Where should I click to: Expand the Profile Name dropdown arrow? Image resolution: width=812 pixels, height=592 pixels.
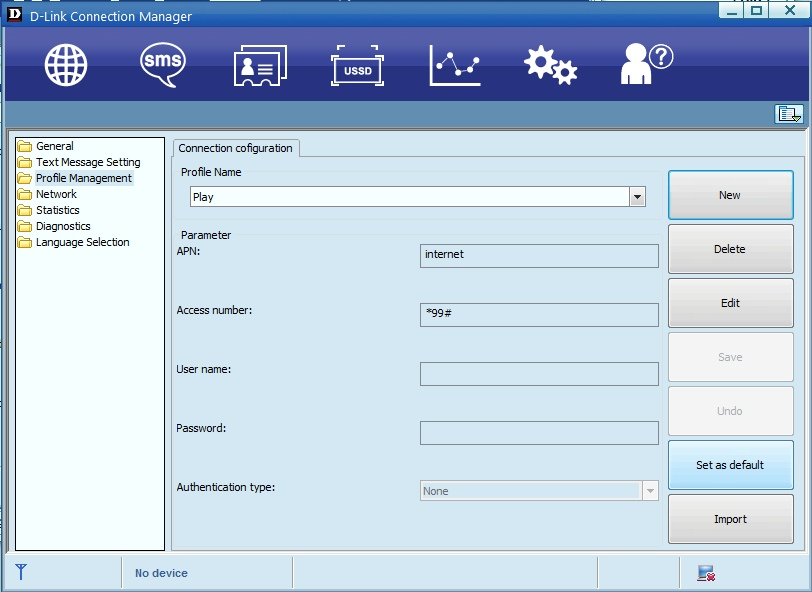tap(637, 197)
